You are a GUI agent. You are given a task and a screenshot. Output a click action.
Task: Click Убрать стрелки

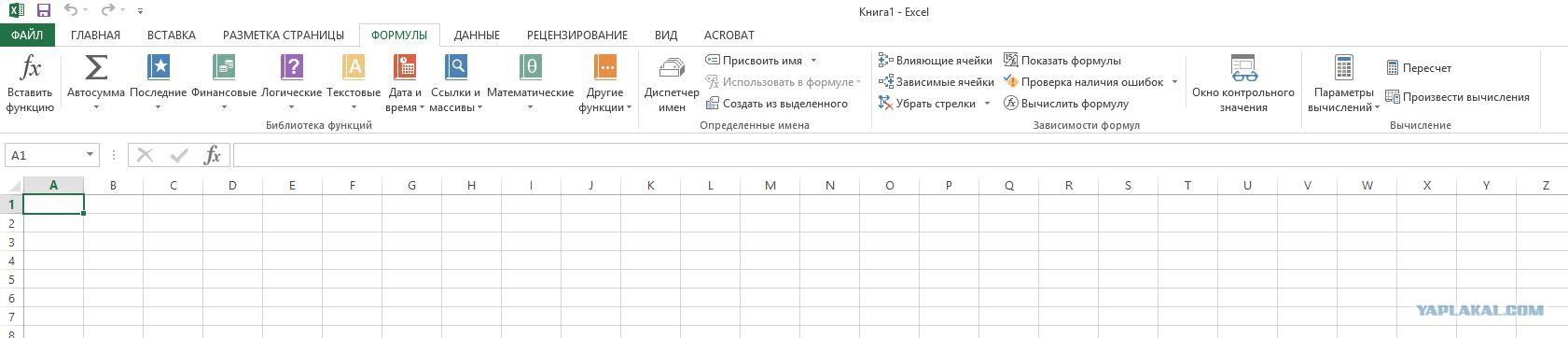(927, 104)
